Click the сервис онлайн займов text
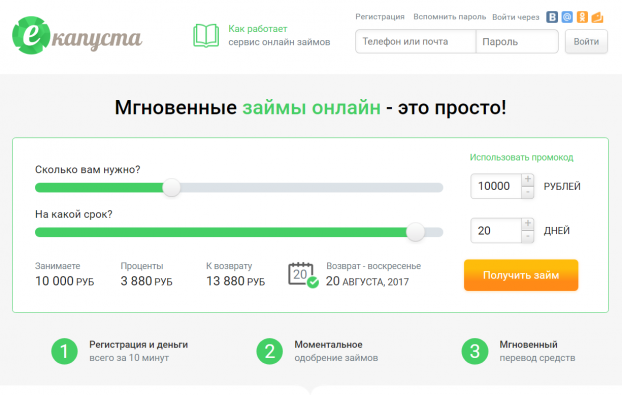The height and width of the screenshot is (395, 622). click(279, 42)
